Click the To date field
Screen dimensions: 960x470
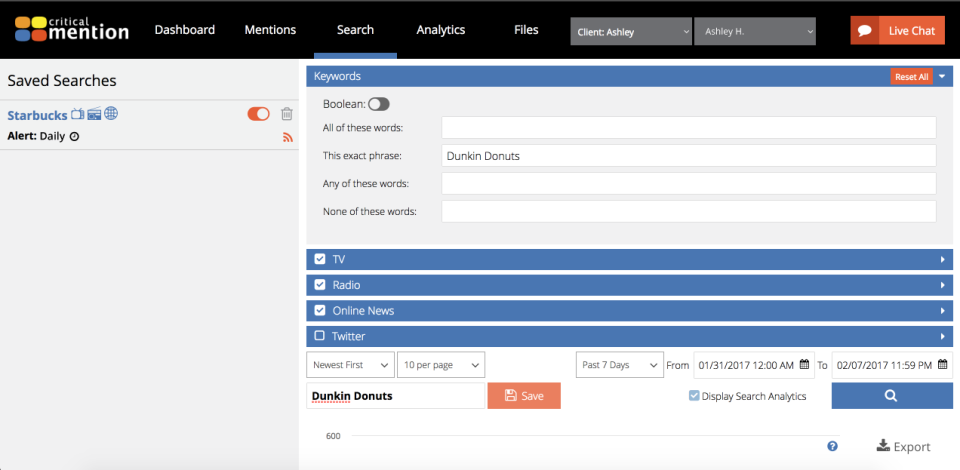click(892, 365)
